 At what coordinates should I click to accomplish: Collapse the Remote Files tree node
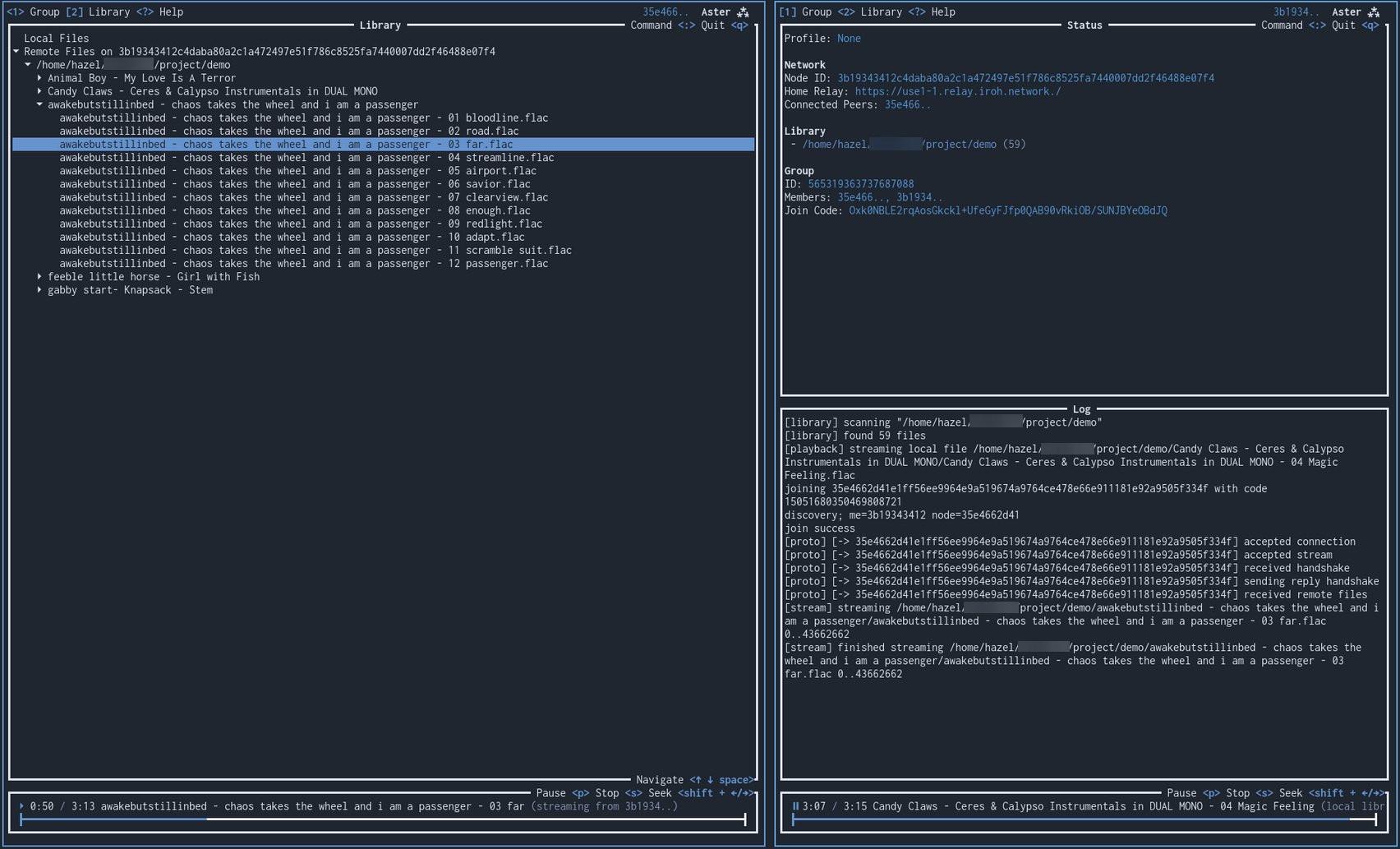coord(16,52)
